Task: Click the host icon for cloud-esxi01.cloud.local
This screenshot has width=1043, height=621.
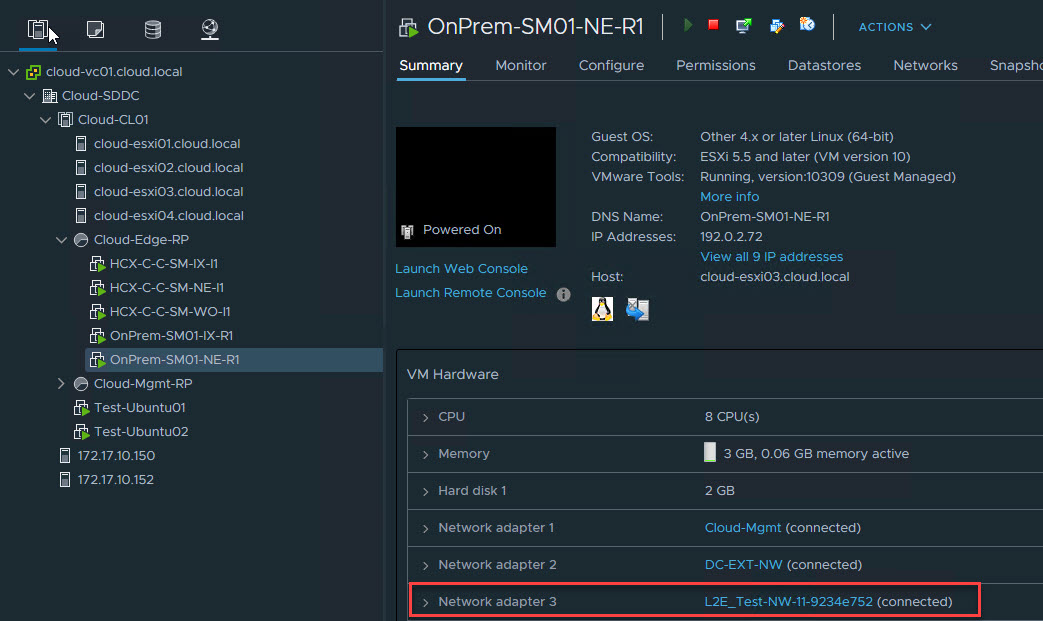Action: 81,144
